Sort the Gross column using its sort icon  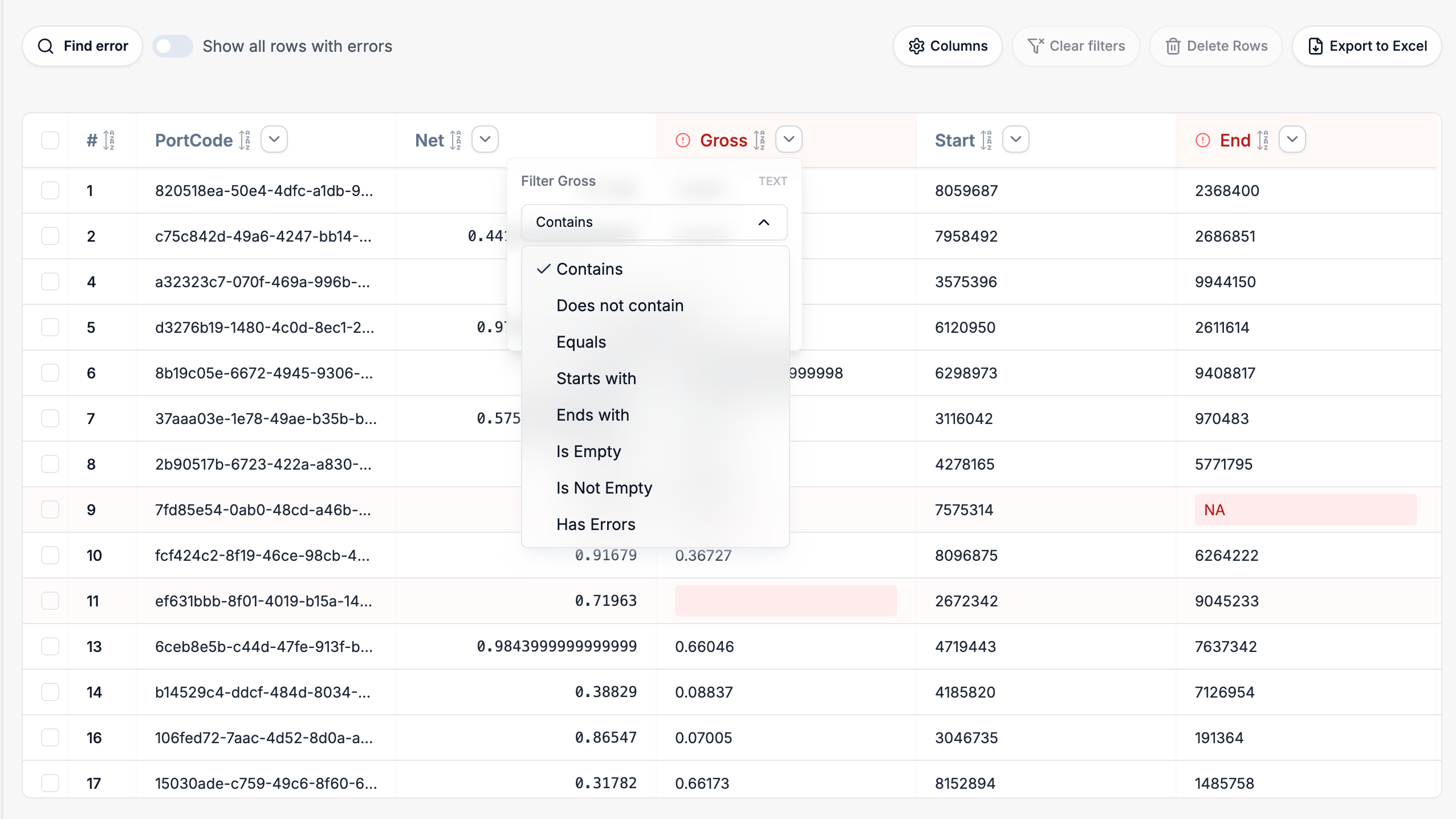(x=759, y=140)
